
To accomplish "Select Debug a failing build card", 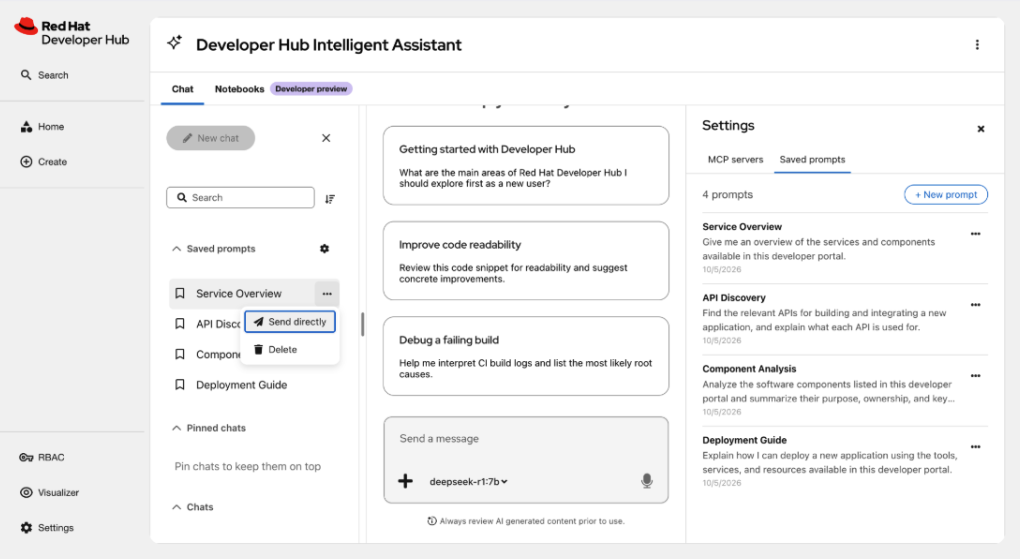I will 526,356.
